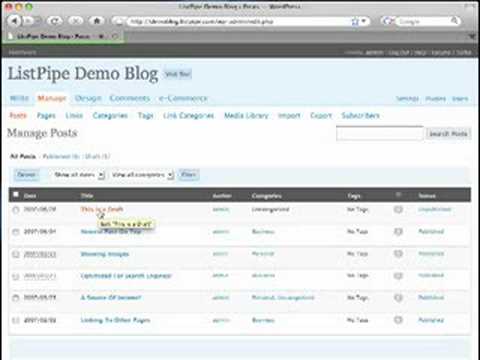480x360 pixels.
Task: Click inside the search posts text field
Action: (x=379, y=134)
